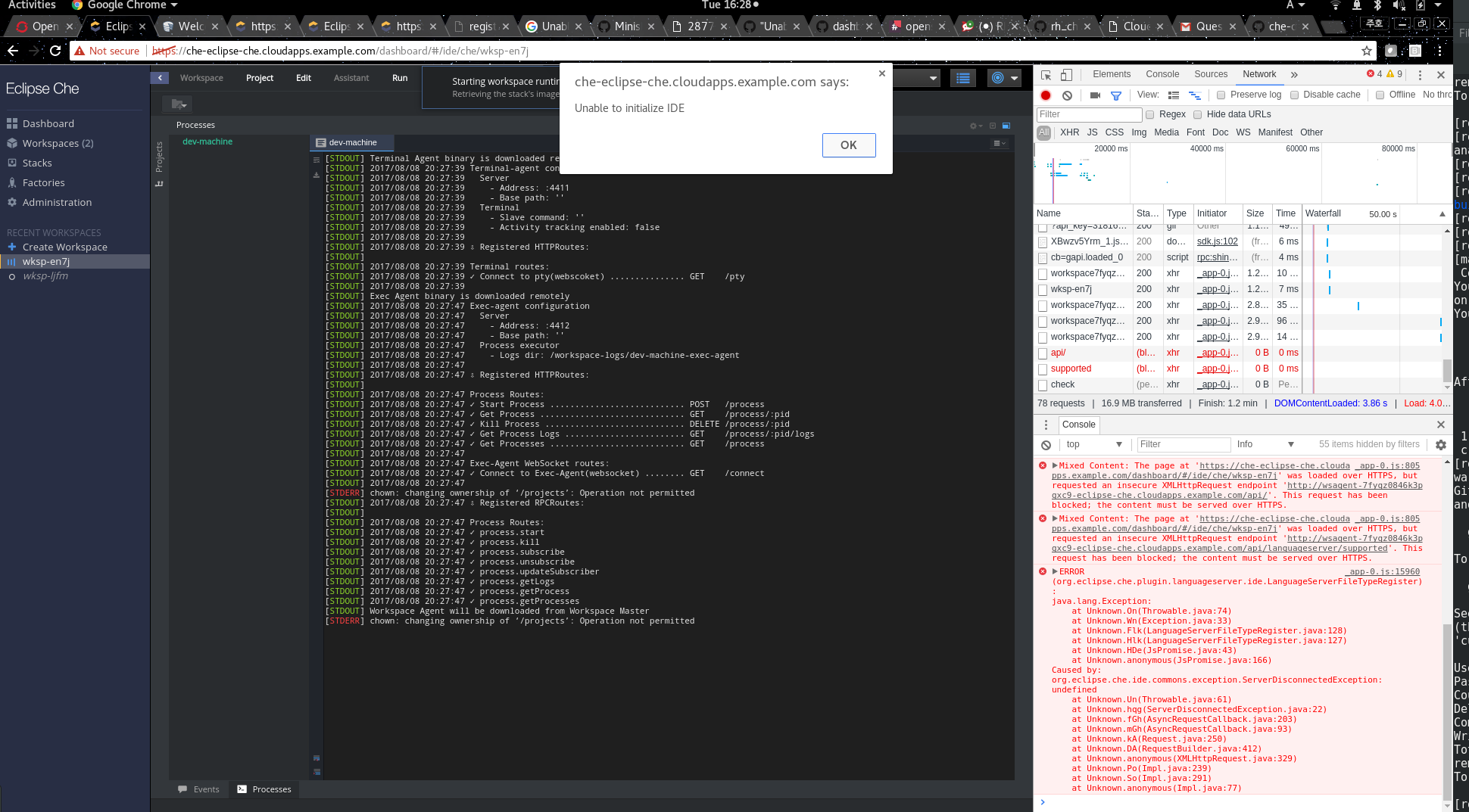
Task: Clear network requests with the clear icon
Action: click(1067, 95)
